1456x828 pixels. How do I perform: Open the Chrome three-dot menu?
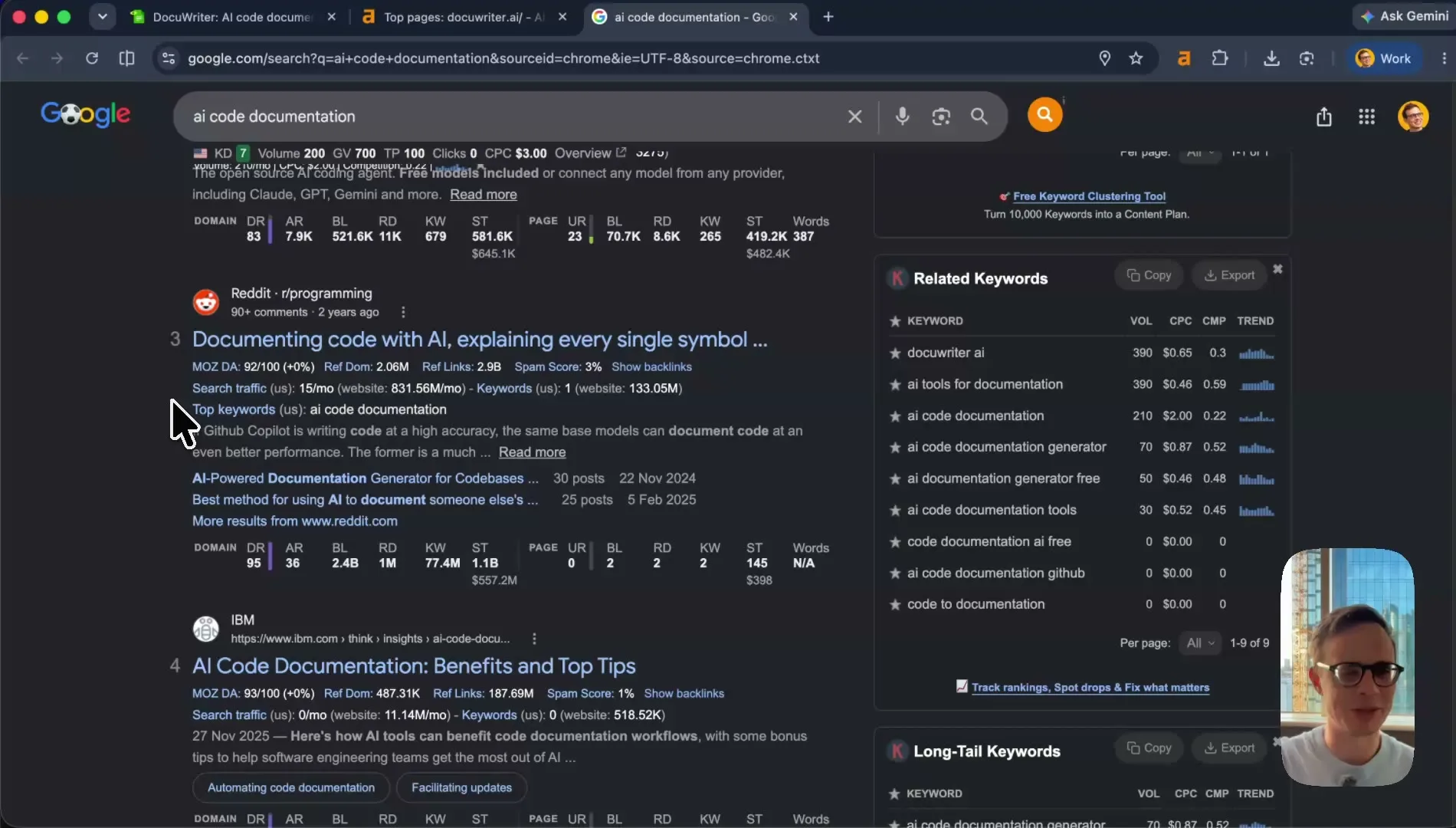[x=1444, y=58]
